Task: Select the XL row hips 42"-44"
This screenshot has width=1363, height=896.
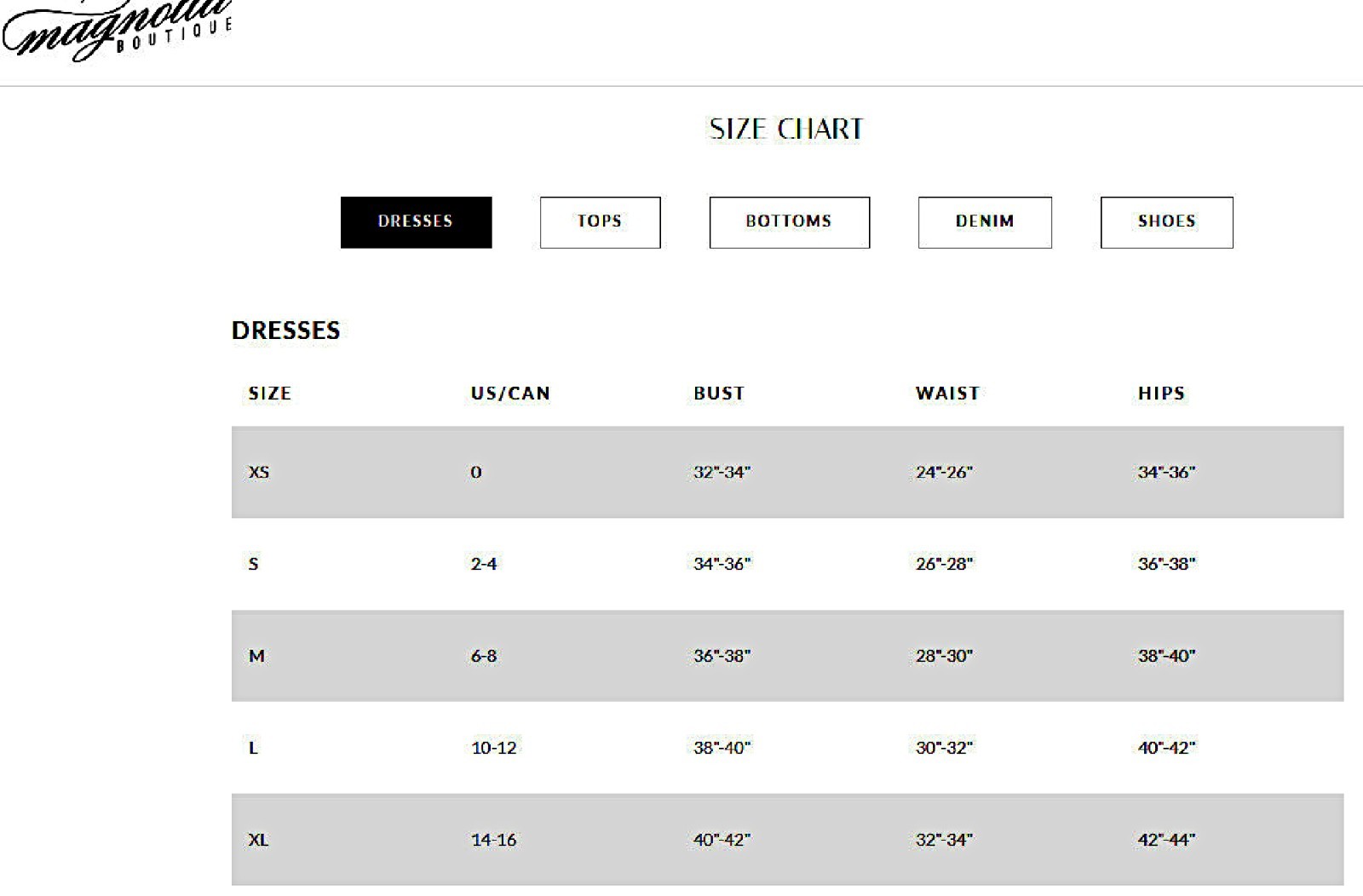Action: coord(1166,840)
